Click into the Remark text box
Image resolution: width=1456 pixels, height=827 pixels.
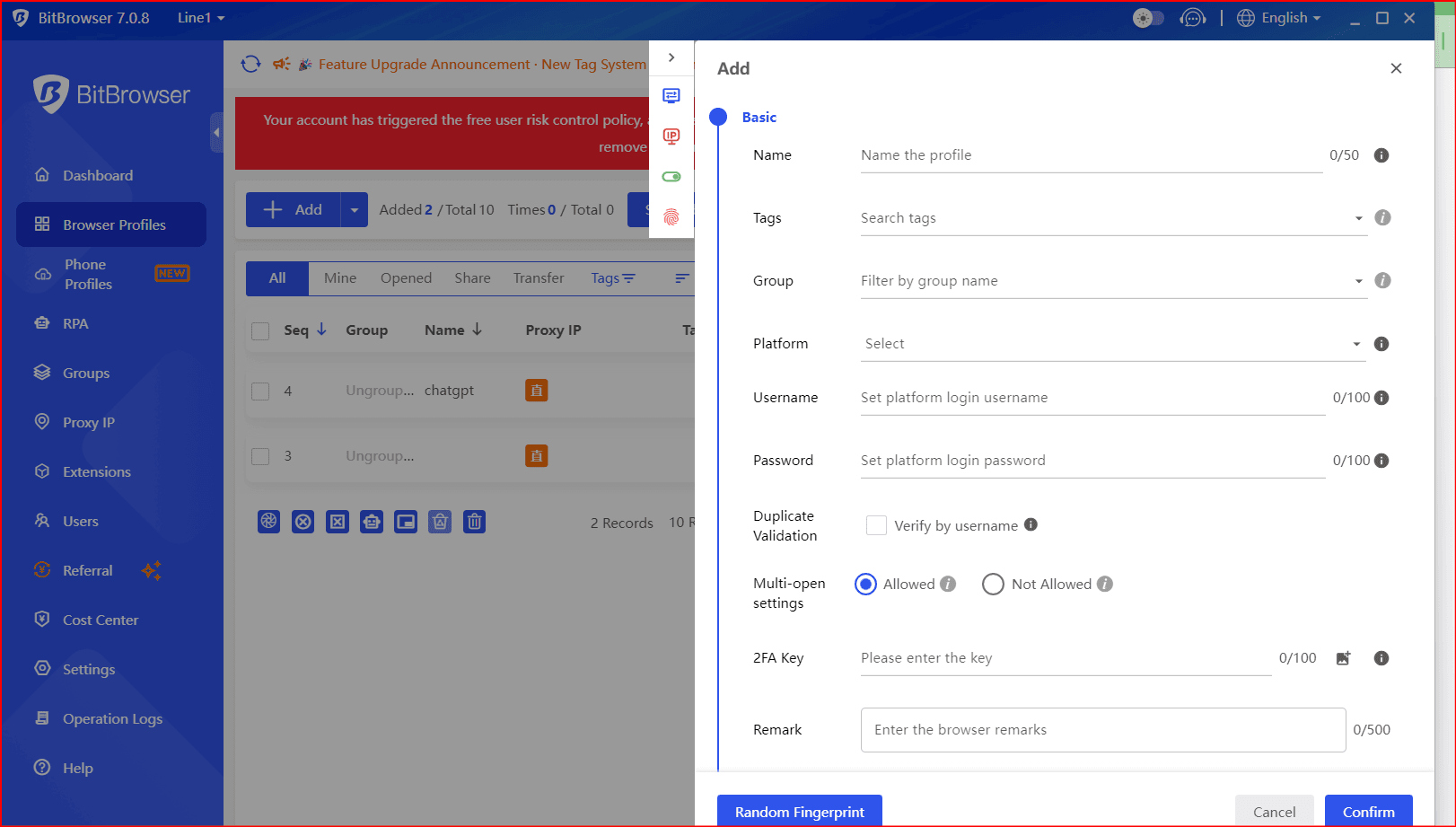pyautogui.click(x=1102, y=730)
